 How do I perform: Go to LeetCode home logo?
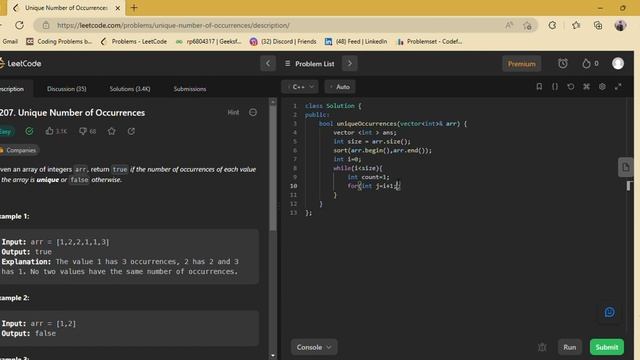click(20, 64)
